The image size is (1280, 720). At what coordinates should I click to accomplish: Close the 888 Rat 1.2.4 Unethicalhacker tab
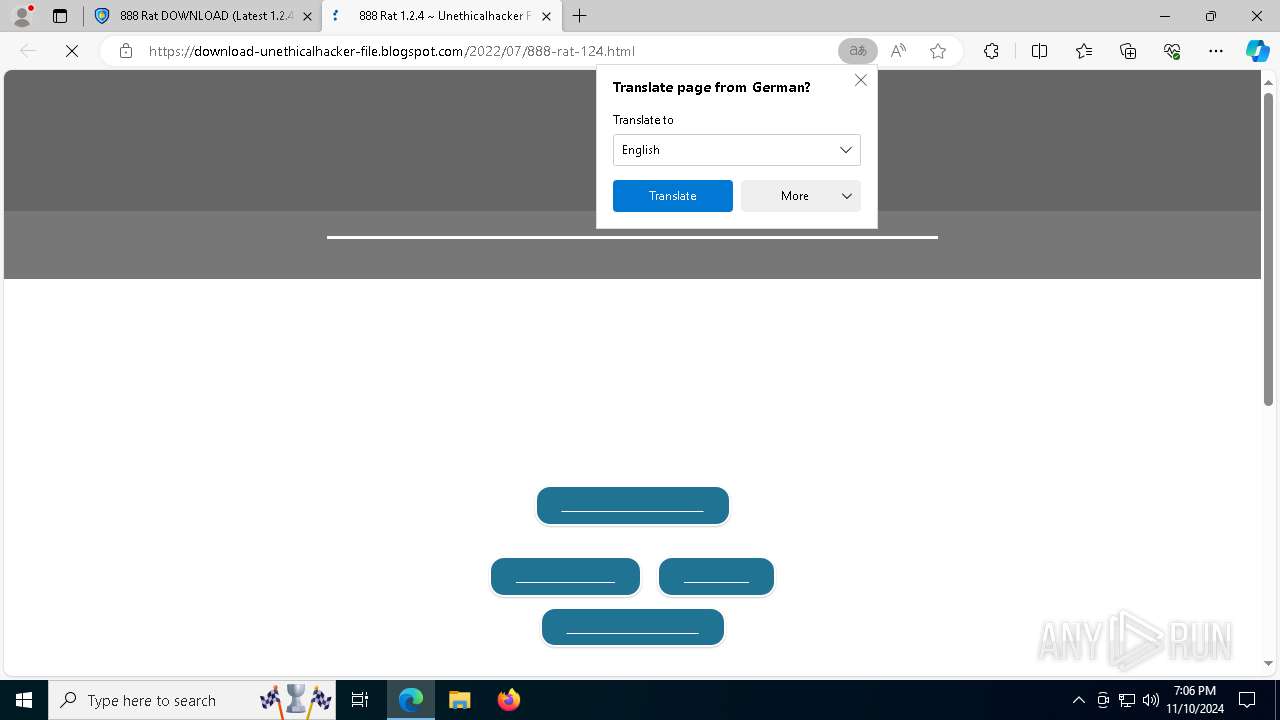(546, 16)
